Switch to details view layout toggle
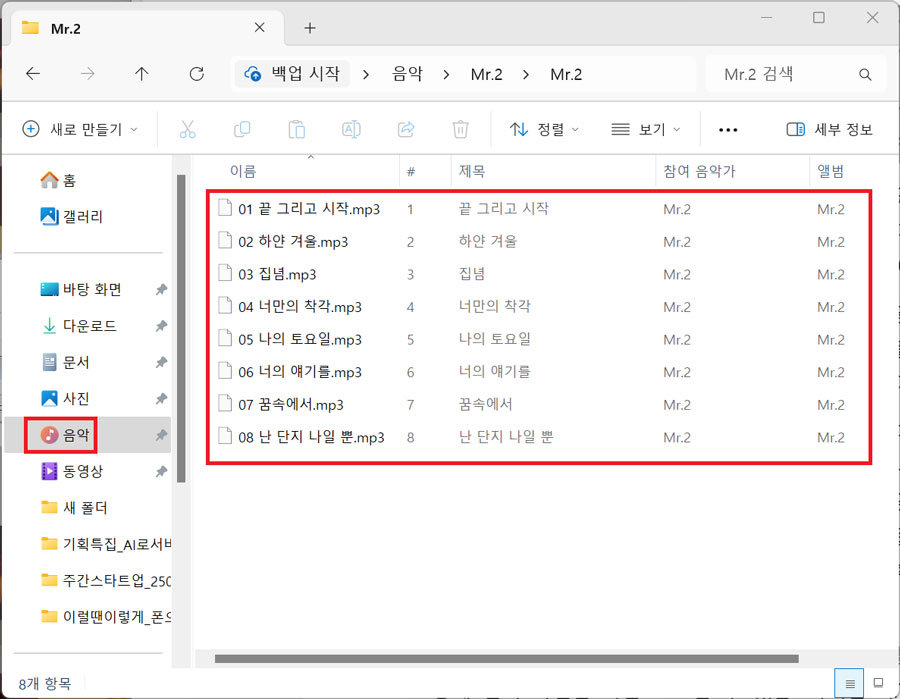Screen dimensions: 900x699 pyautogui.click(x=850, y=683)
